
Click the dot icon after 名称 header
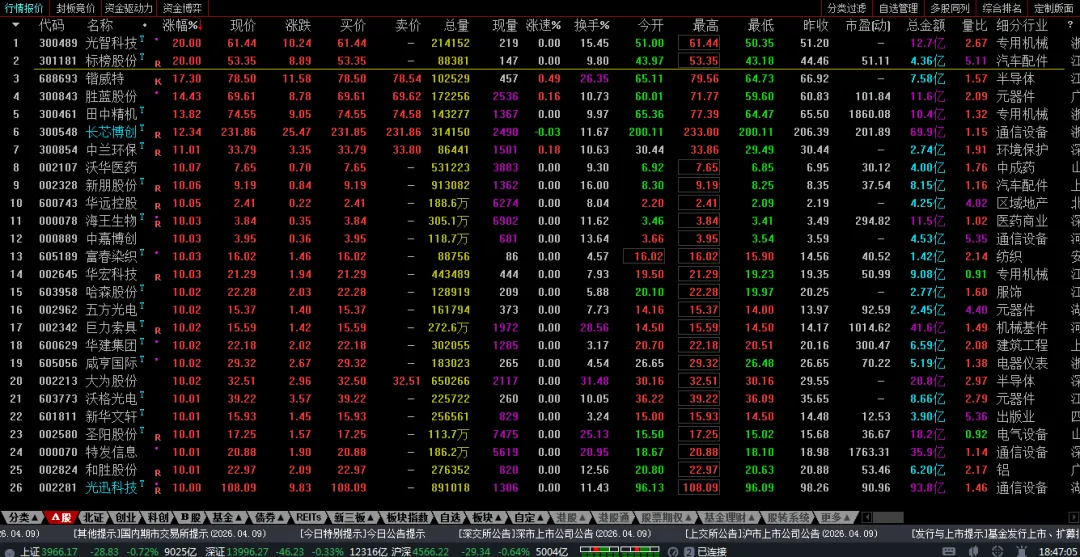pyautogui.click(x=145, y=25)
